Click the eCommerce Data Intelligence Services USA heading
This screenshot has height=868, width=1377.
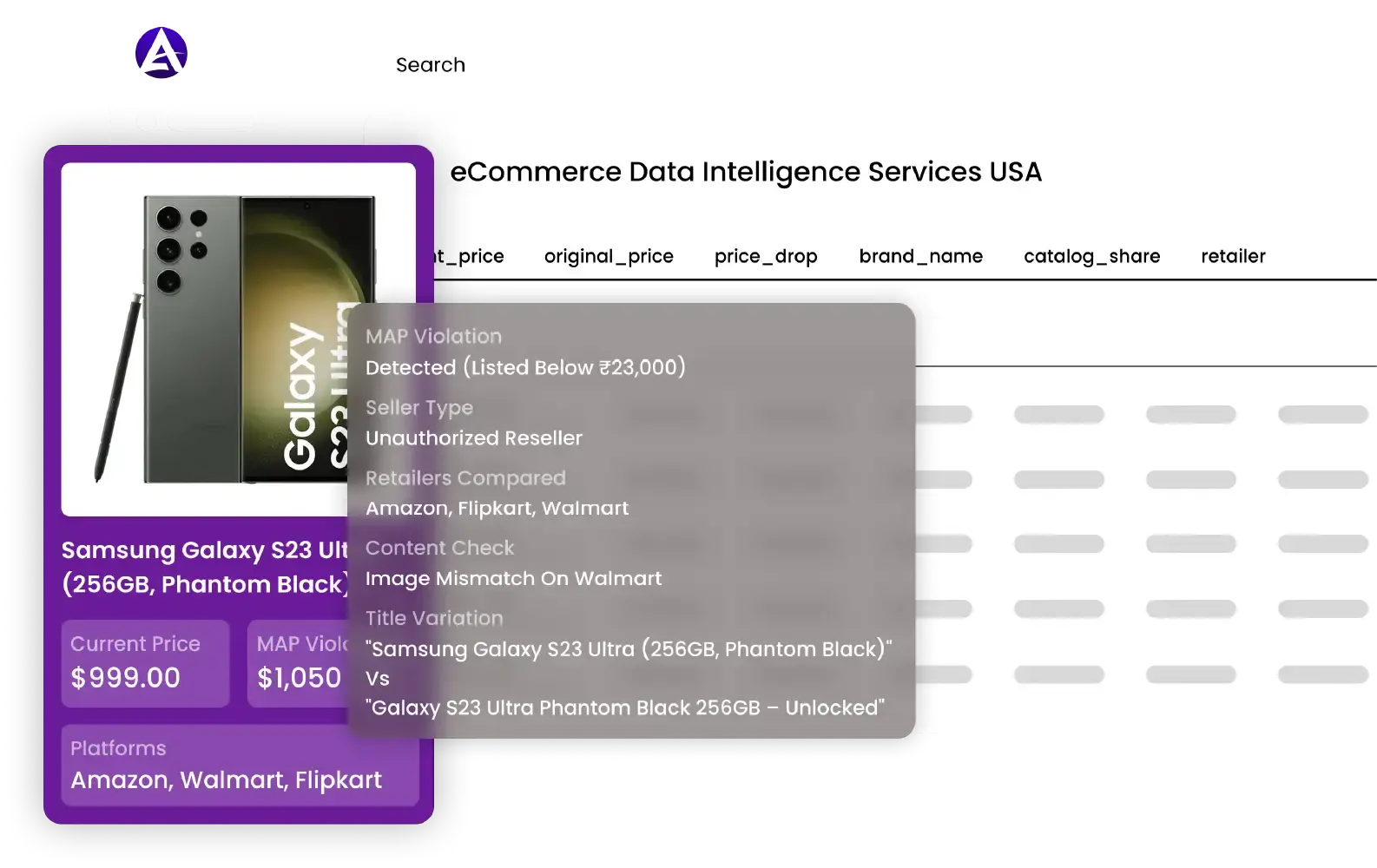coord(745,172)
